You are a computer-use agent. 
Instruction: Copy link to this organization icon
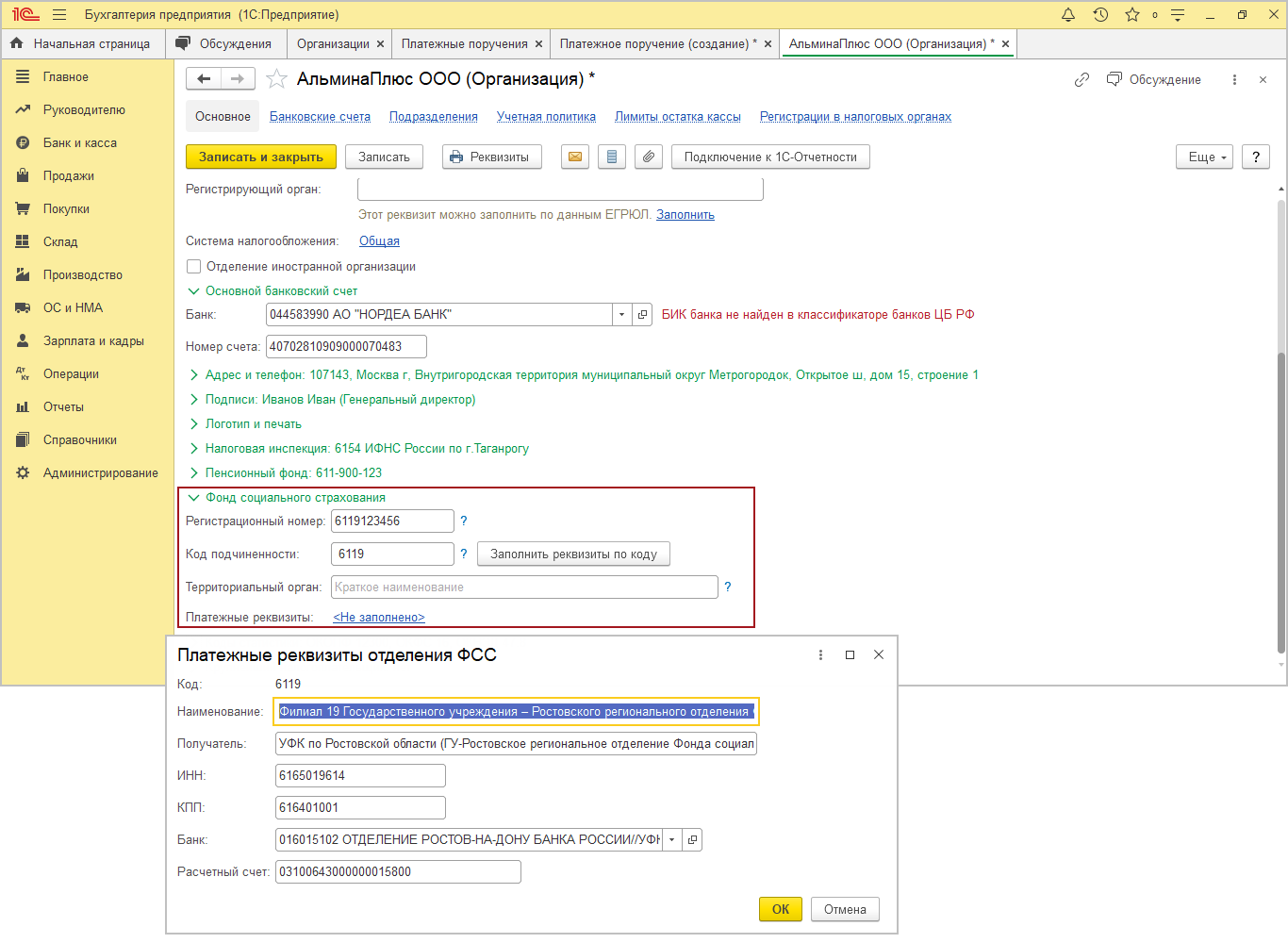[1082, 80]
